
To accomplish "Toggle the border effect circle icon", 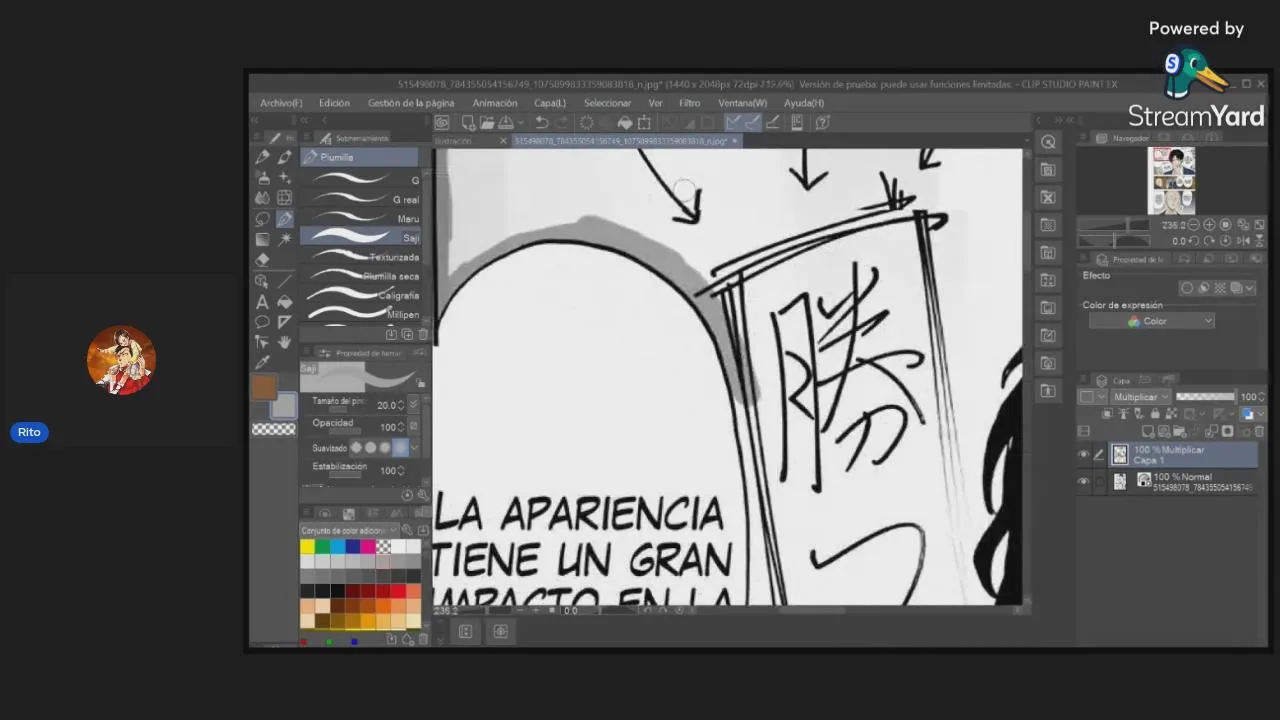I will (x=1187, y=288).
